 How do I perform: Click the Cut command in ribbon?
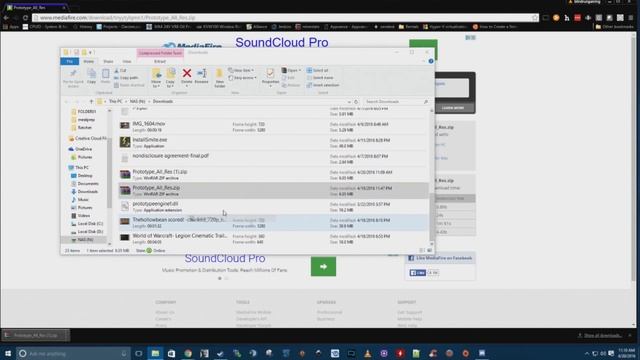point(120,71)
